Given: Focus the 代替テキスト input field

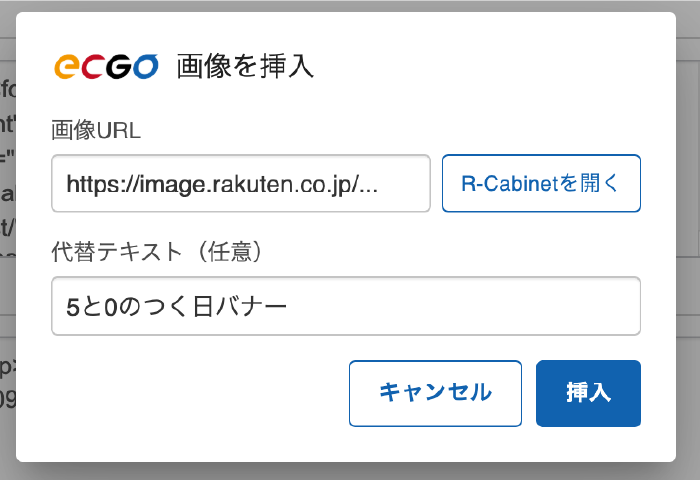Looking at the screenshot, I should coord(346,306).
